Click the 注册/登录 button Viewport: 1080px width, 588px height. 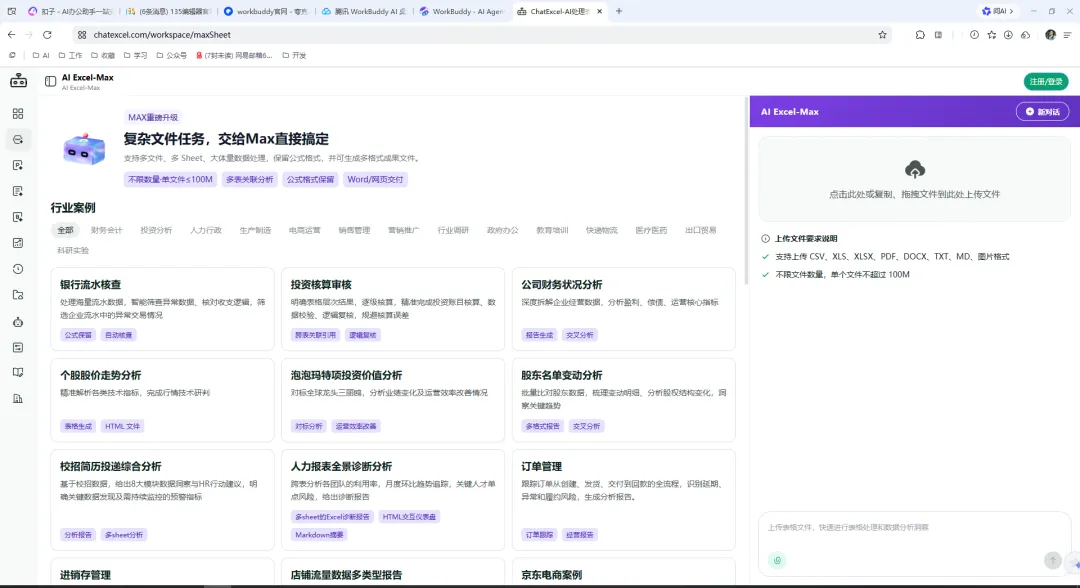(1046, 81)
